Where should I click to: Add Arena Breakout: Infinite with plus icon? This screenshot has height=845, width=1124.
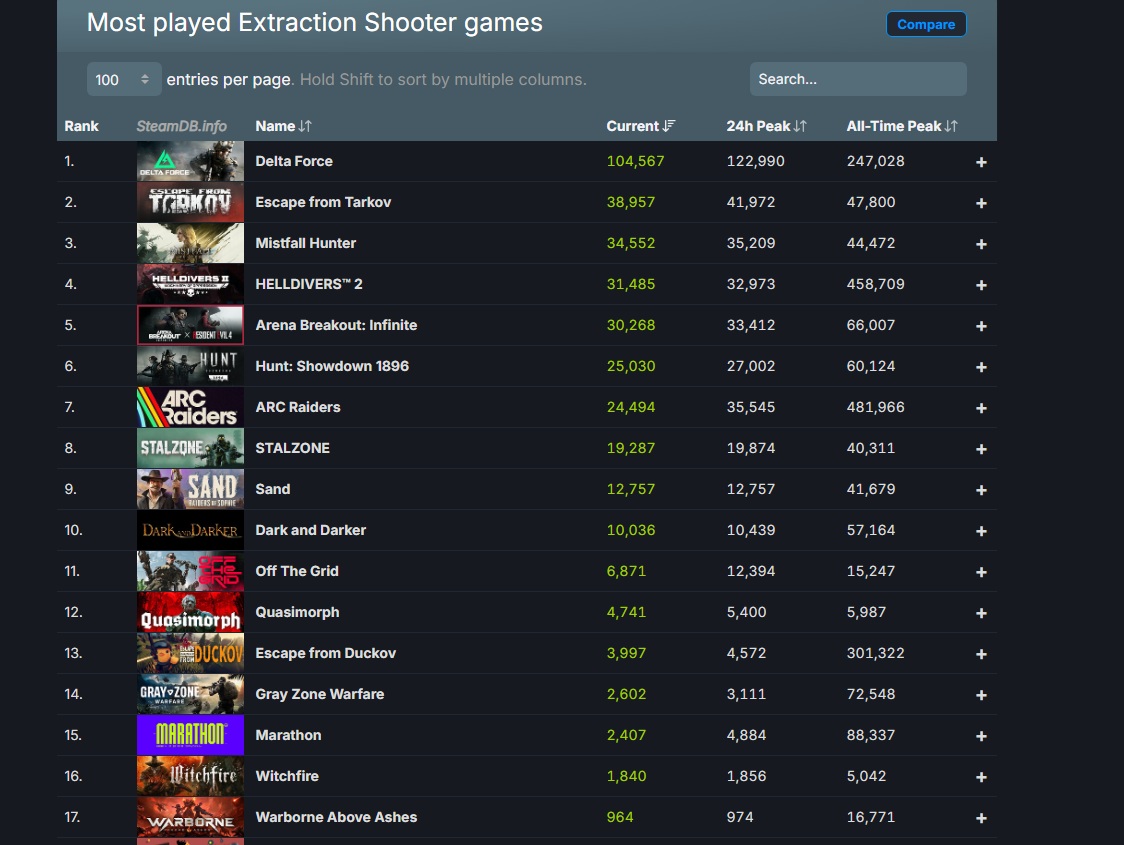(981, 326)
